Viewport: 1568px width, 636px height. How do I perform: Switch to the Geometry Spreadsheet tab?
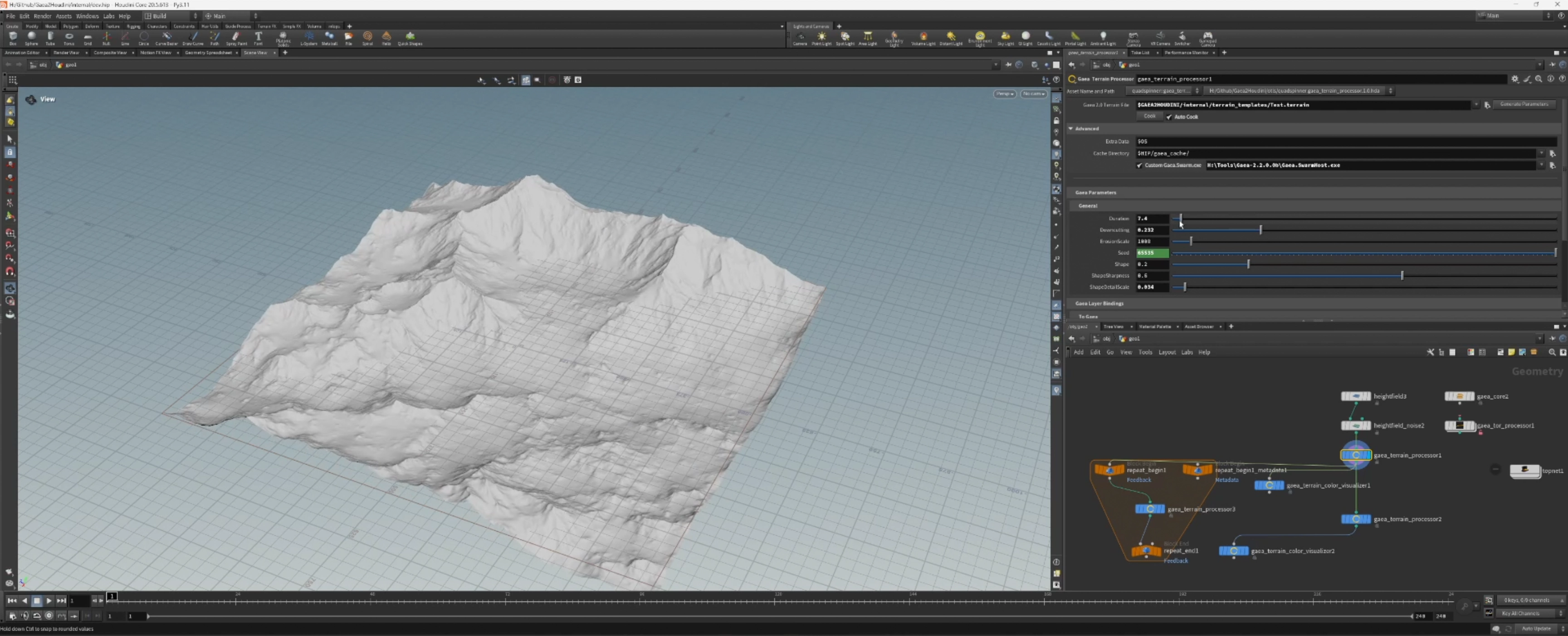[208, 53]
